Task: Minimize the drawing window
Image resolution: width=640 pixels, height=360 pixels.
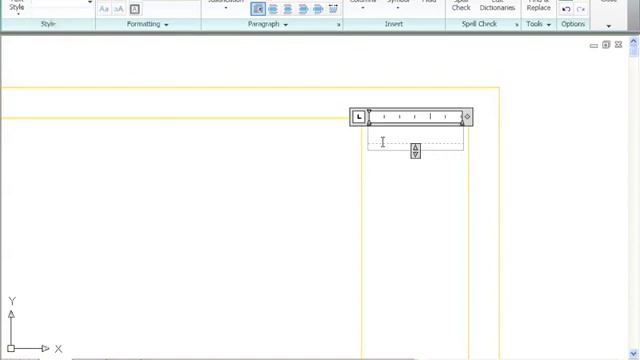Action: tap(594, 45)
